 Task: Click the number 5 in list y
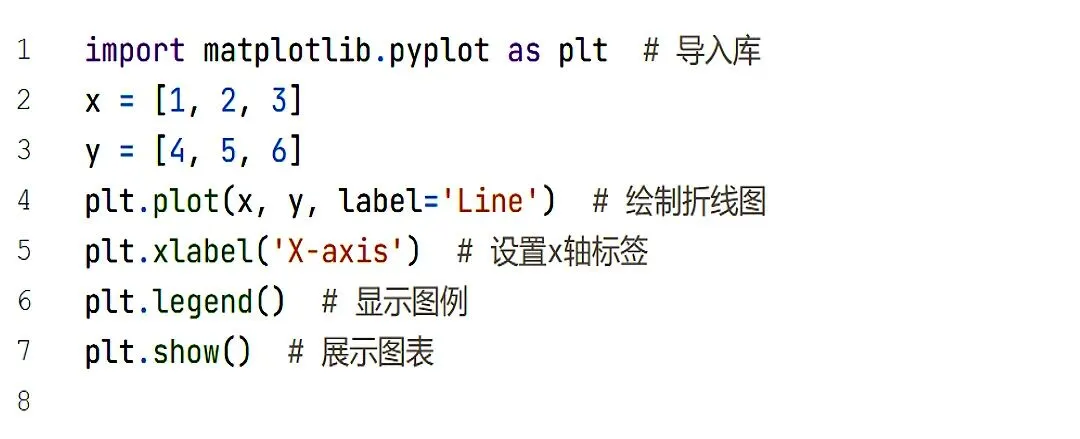(228, 150)
